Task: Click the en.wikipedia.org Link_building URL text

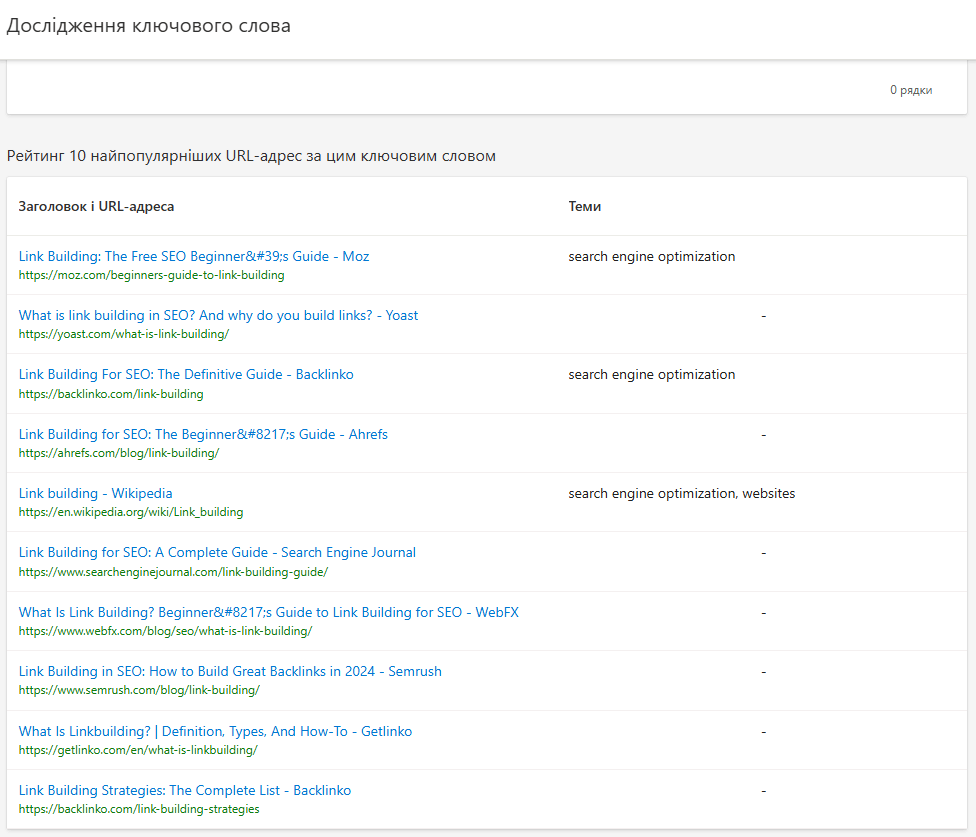Action: point(131,512)
